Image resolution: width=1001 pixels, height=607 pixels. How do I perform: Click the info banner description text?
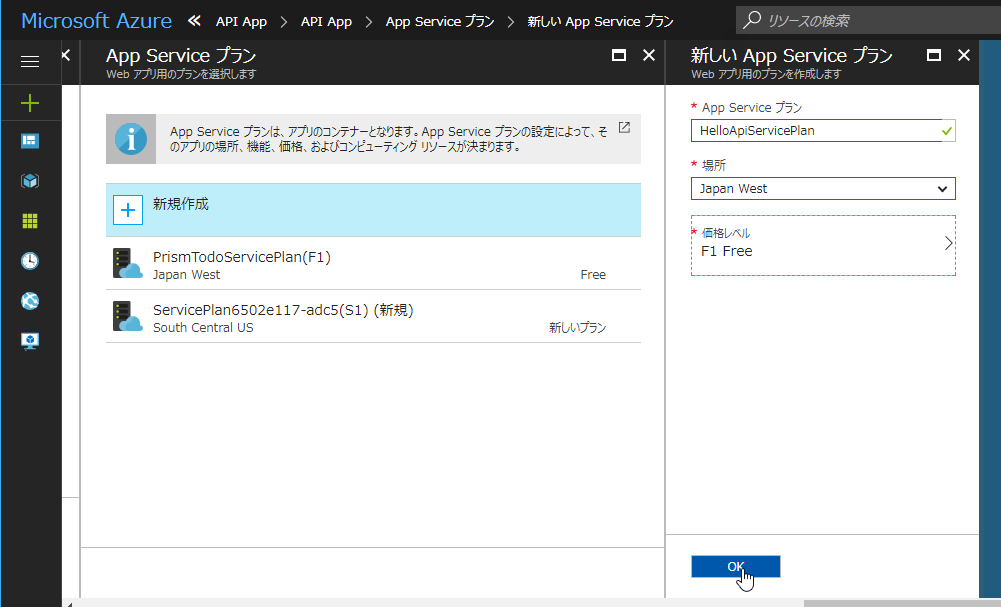click(x=388, y=139)
